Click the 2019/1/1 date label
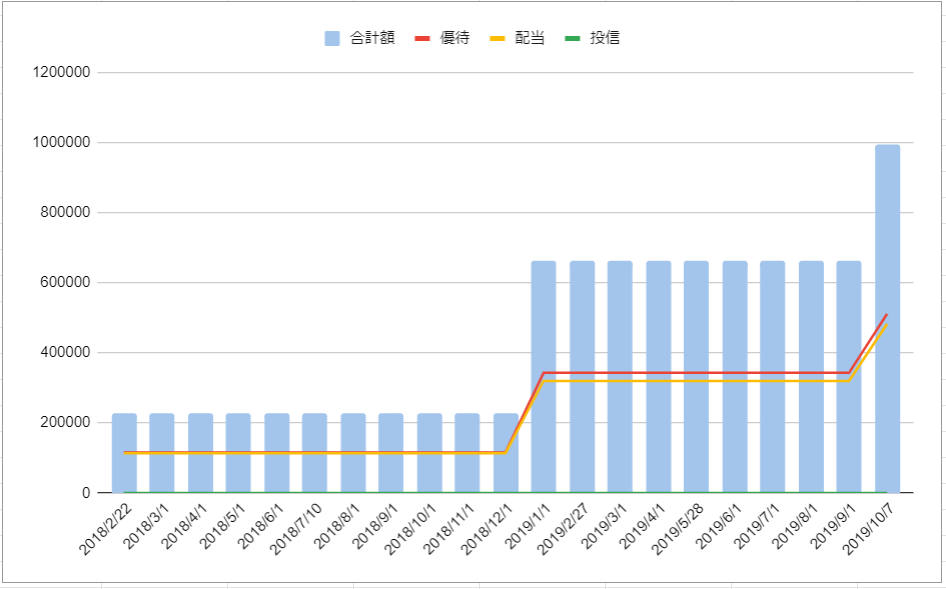 point(529,526)
